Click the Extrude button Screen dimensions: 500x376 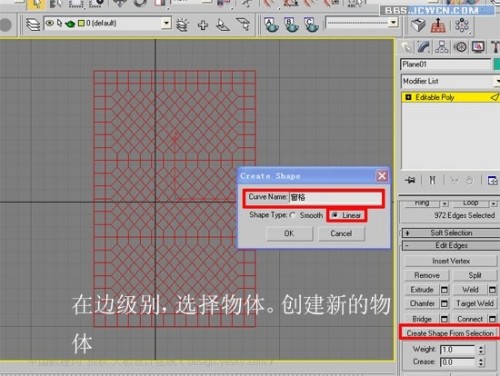[422, 290]
